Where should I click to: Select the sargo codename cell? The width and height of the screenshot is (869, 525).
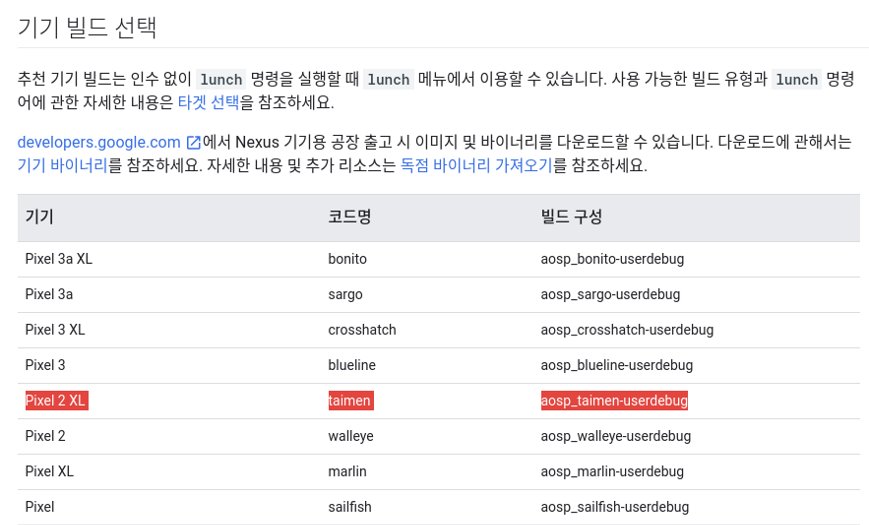345,294
